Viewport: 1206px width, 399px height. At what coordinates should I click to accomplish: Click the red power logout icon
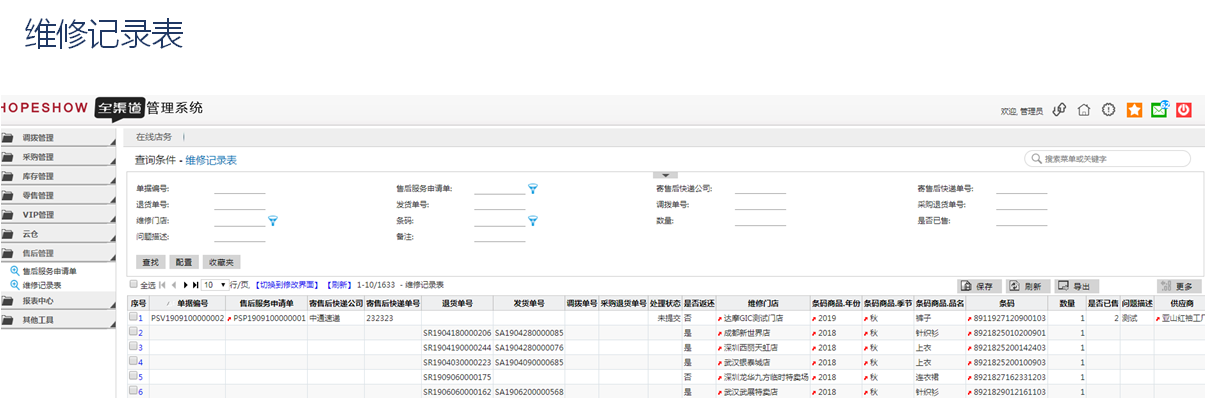[1184, 110]
